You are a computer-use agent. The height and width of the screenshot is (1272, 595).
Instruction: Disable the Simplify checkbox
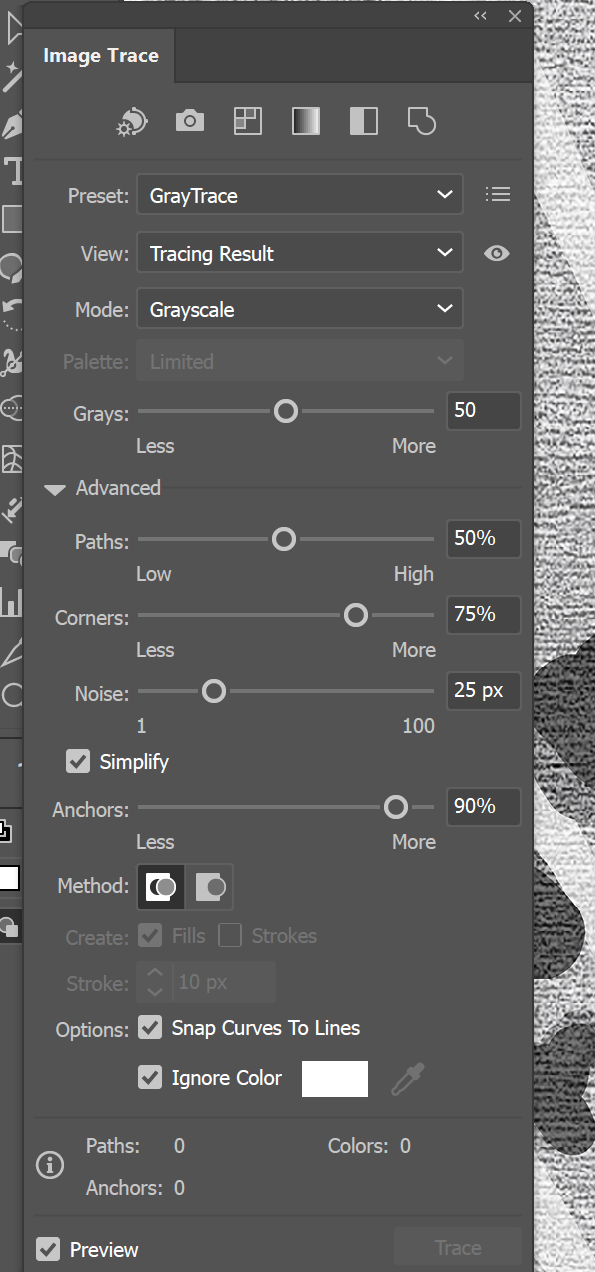pos(78,761)
